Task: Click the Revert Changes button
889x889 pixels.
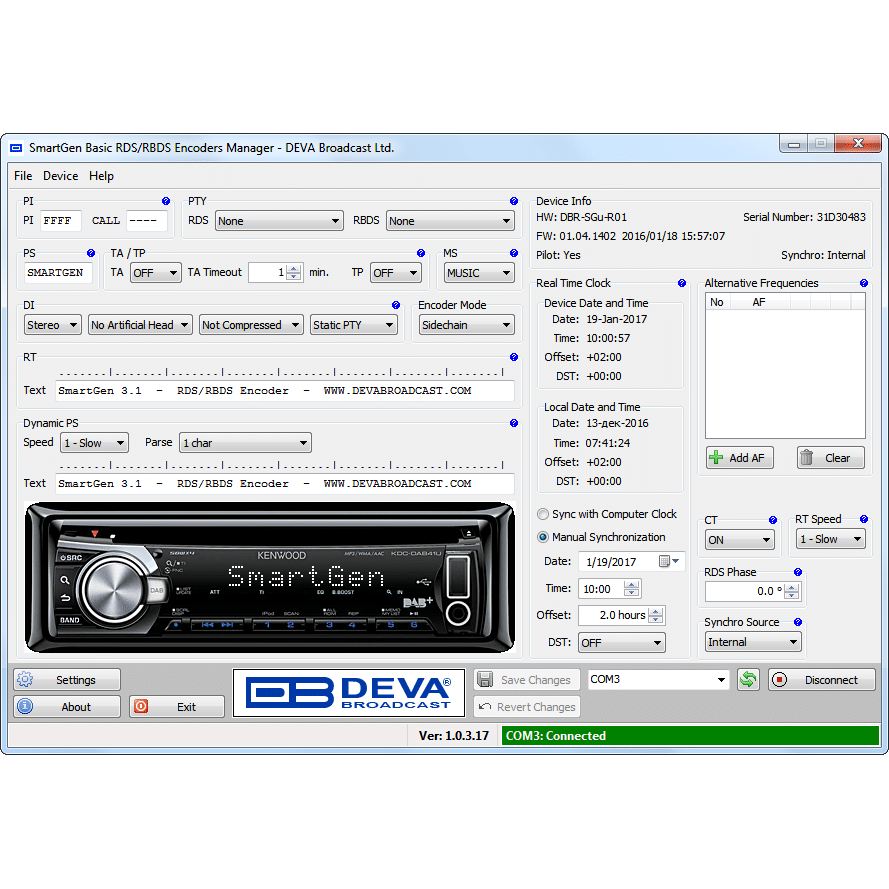Action: tap(527, 706)
